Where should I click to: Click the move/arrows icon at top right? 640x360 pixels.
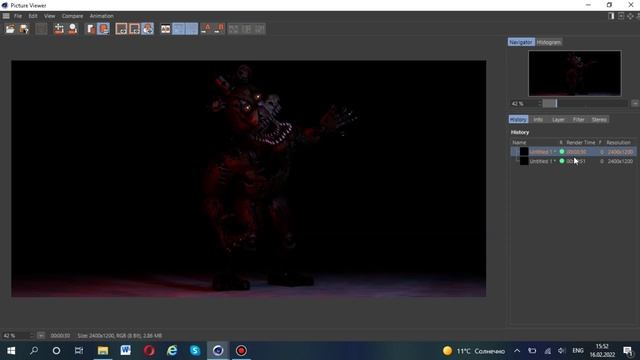(631, 16)
